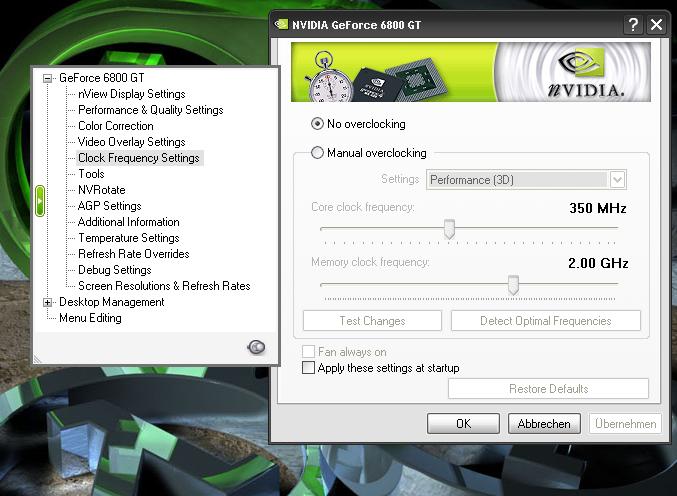Select the No overclocking radio button
677x496 pixels.
coord(317,124)
